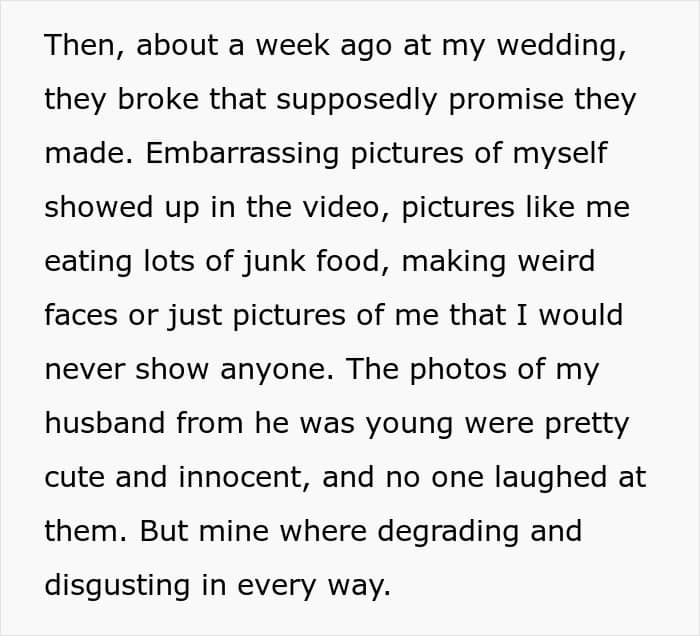Click the word "myself" in the third line
This screenshot has height=636, width=700.
(x=558, y=154)
